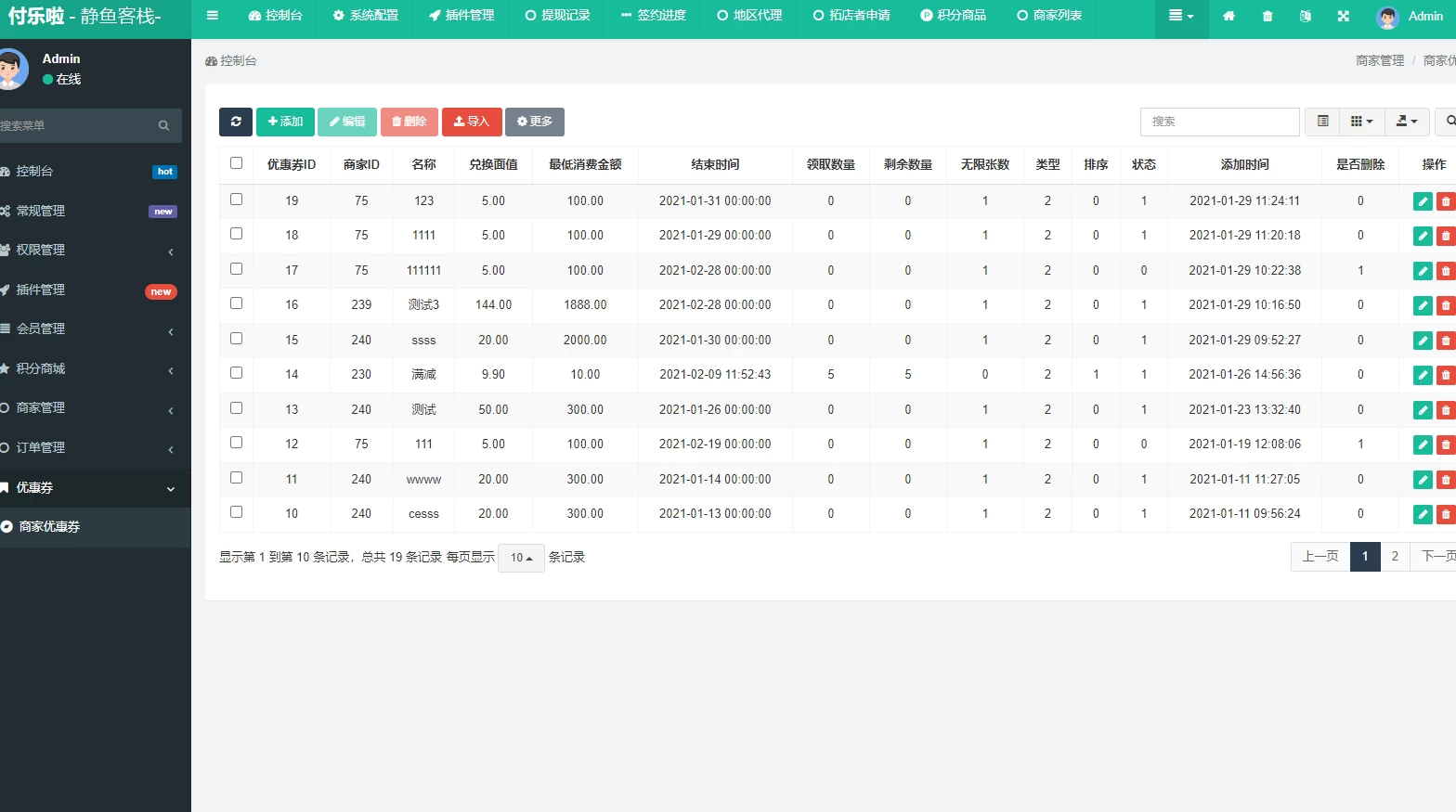This screenshot has width=1456, height=812.
Task: Open the page size dropdown showing 10
Action: [x=521, y=558]
